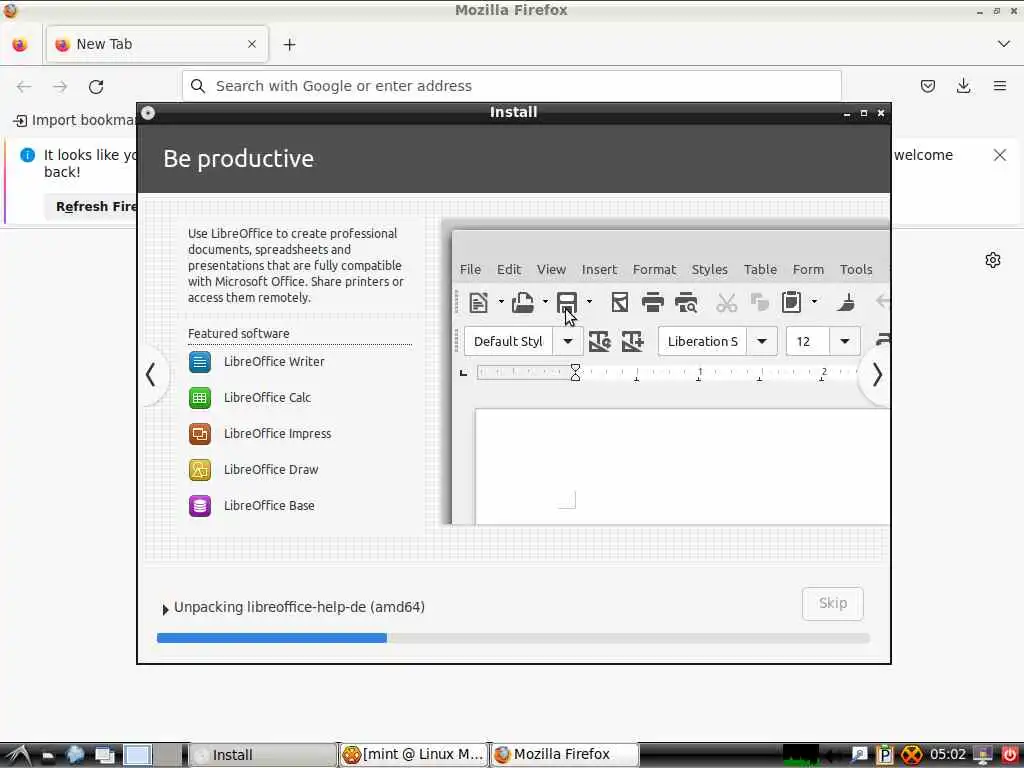Click the Refresh Firefox button

tap(91, 207)
